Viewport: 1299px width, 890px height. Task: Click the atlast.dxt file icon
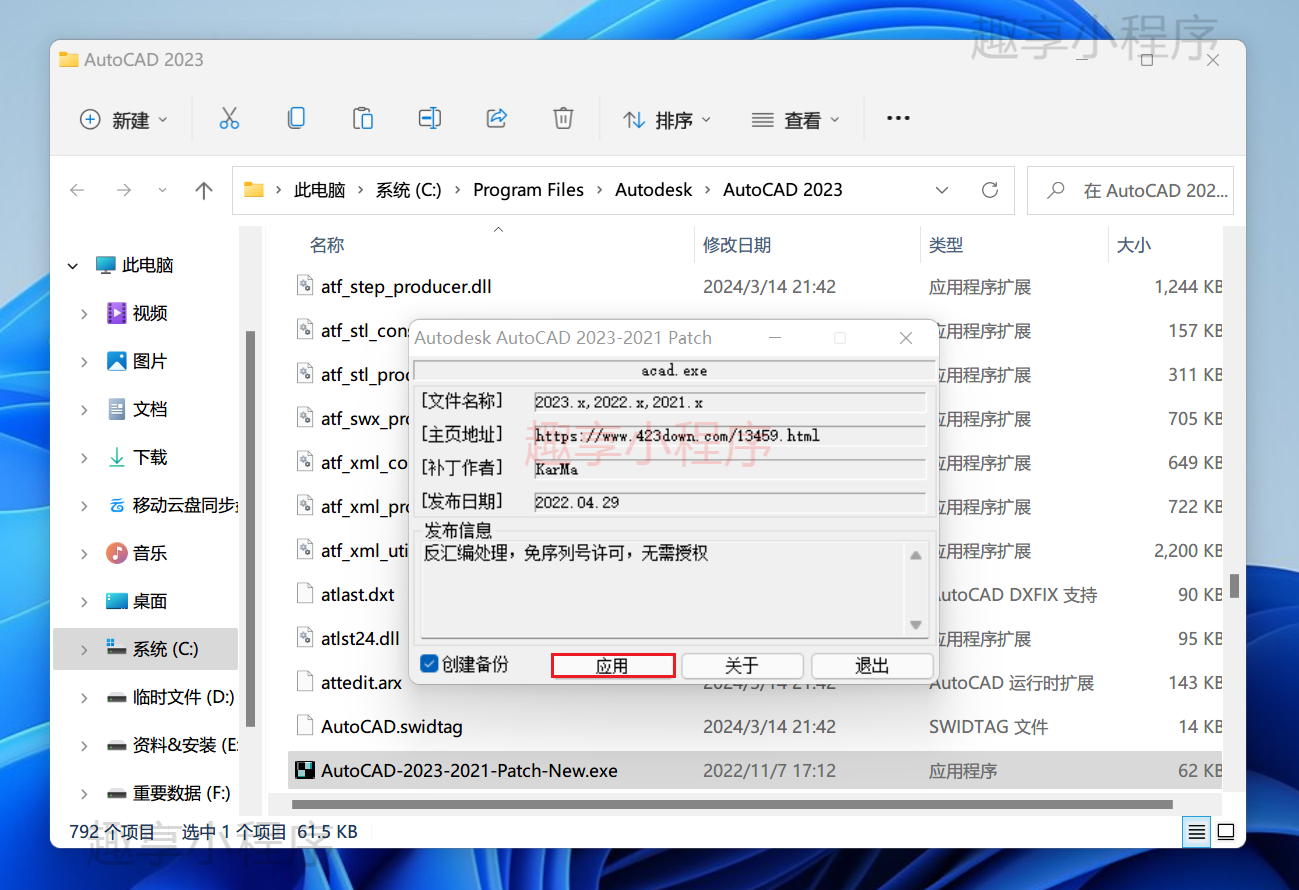pyautogui.click(x=305, y=594)
